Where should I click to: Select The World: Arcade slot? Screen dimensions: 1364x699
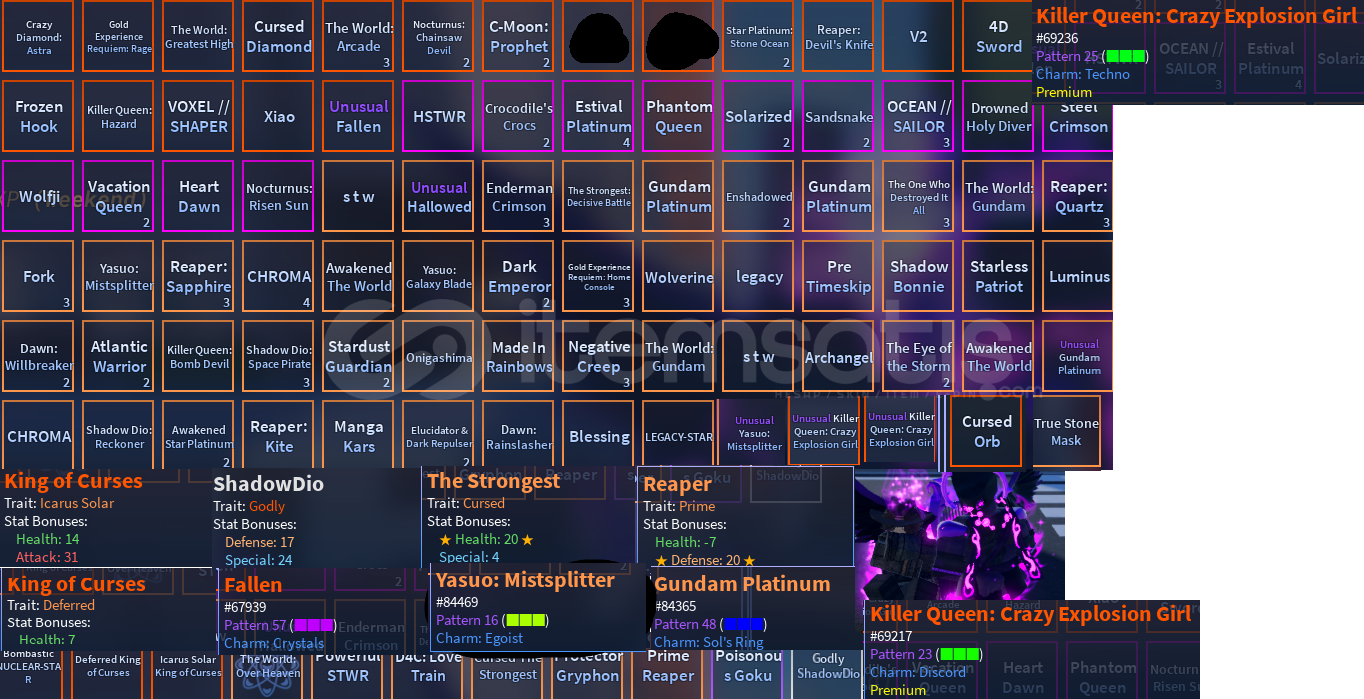coord(359,36)
